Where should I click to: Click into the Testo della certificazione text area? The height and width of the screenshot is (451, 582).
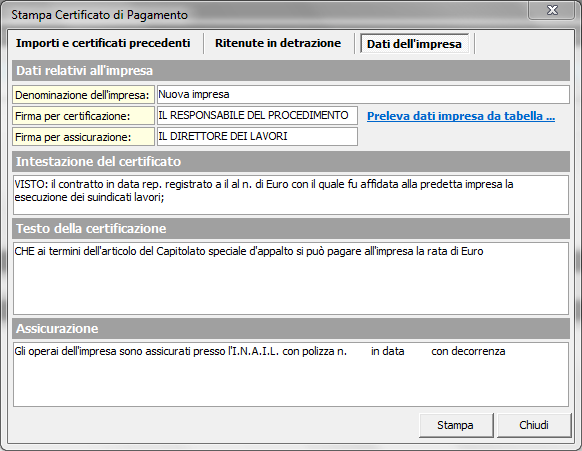click(x=291, y=278)
